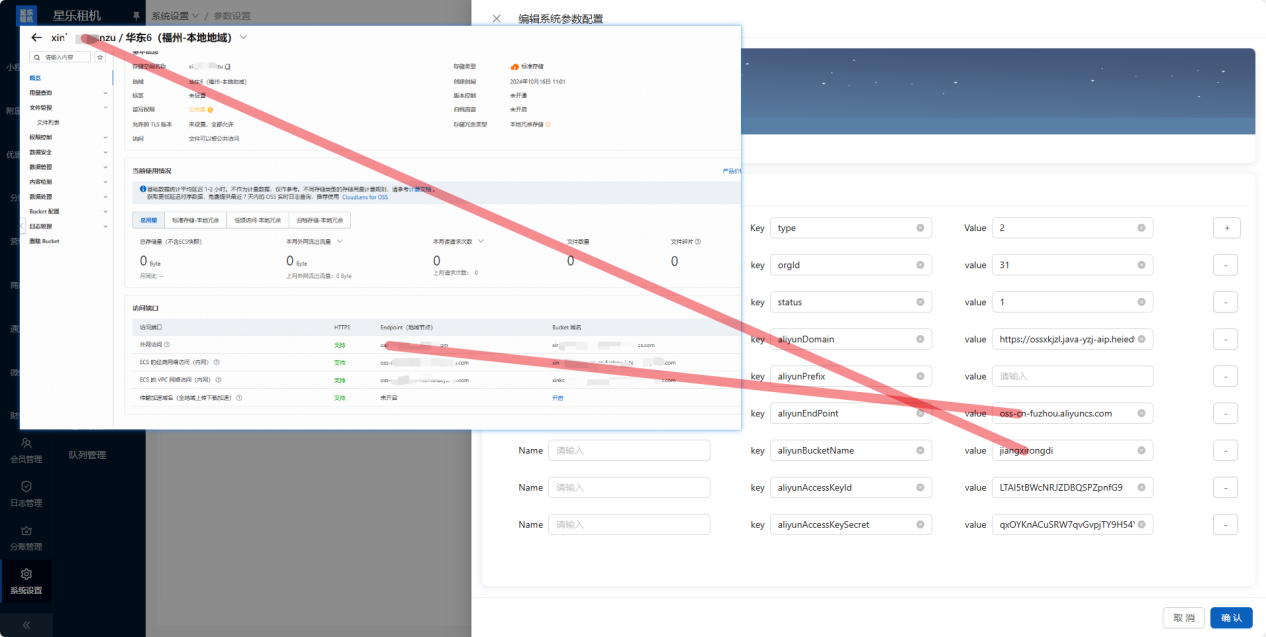Click the 确认 confirm button

click(1231, 618)
